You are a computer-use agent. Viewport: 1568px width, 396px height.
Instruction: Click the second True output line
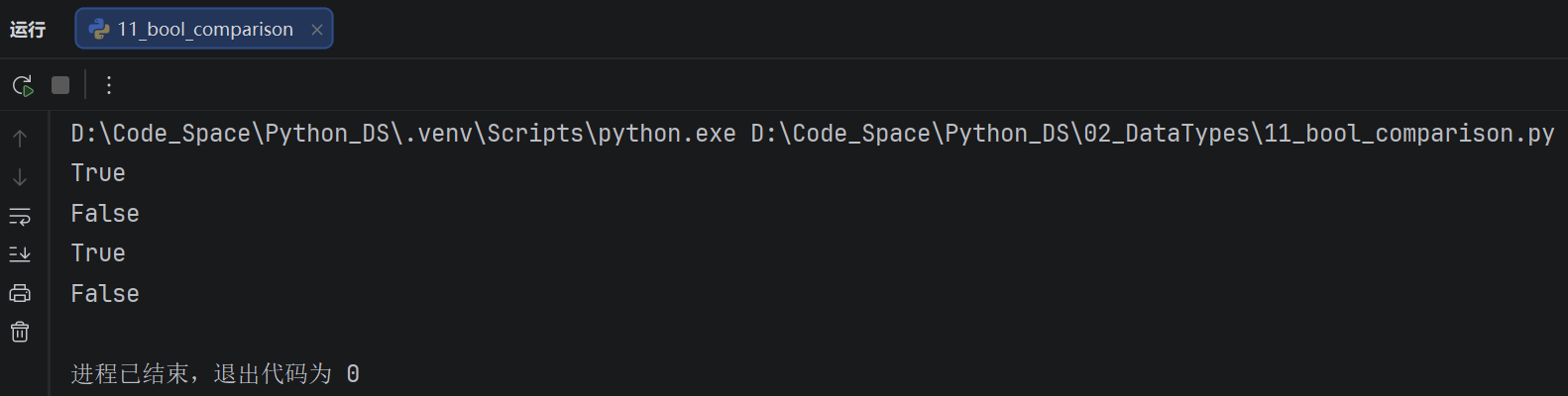tap(98, 253)
